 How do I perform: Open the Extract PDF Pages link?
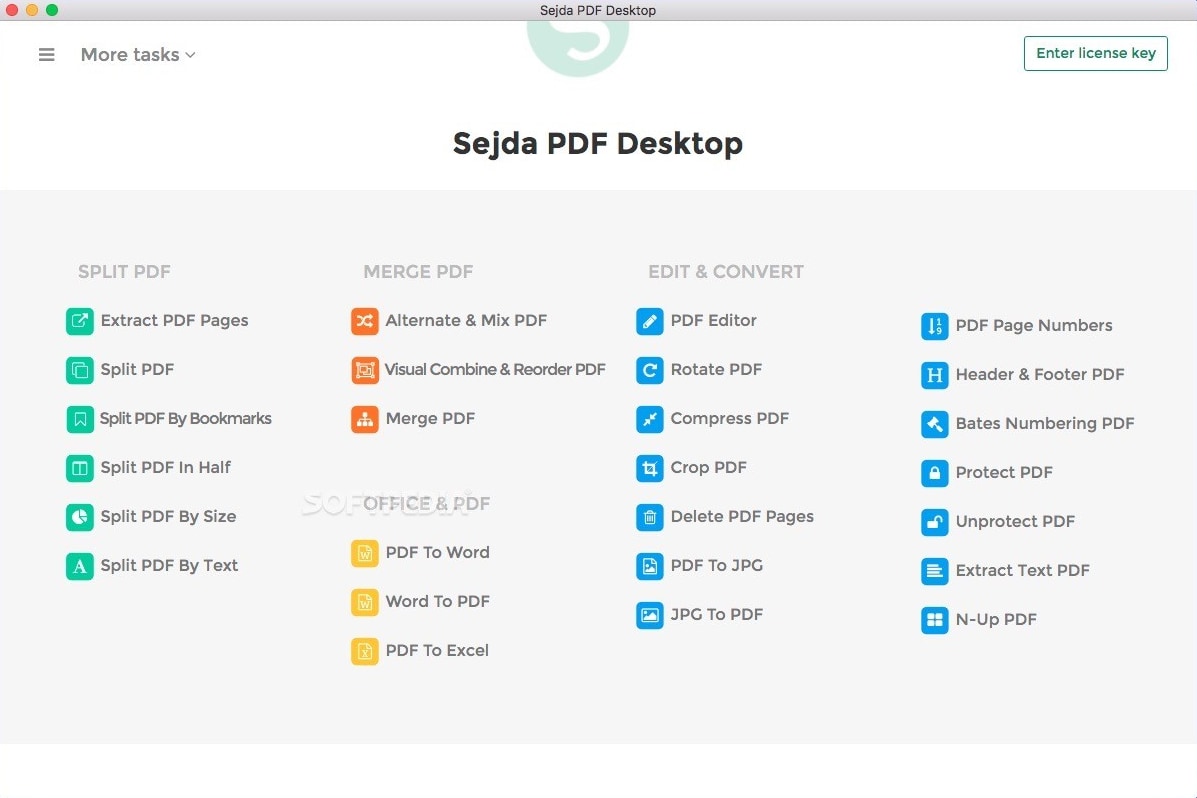[x=174, y=321]
